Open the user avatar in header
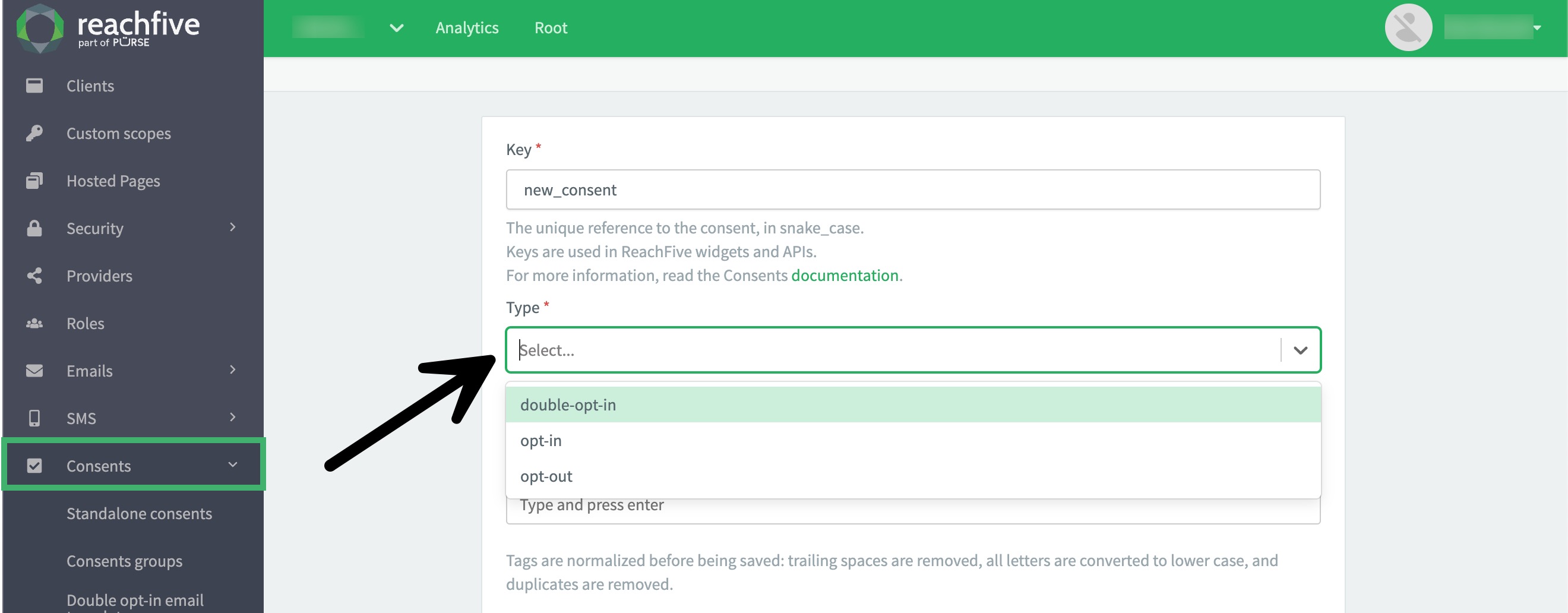The width and height of the screenshot is (1568, 613). tap(1408, 28)
